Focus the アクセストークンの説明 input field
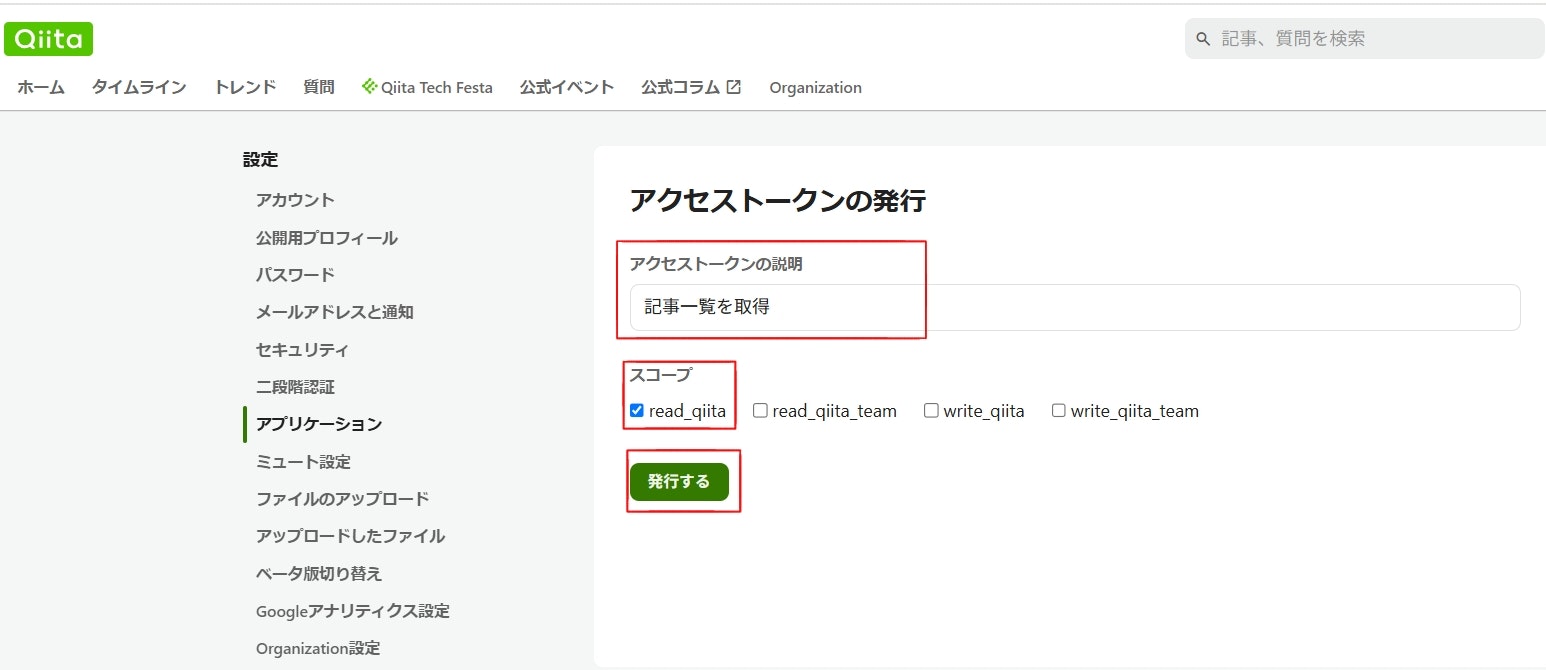Image resolution: width=1546 pixels, height=670 pixels. [1075, 307]
